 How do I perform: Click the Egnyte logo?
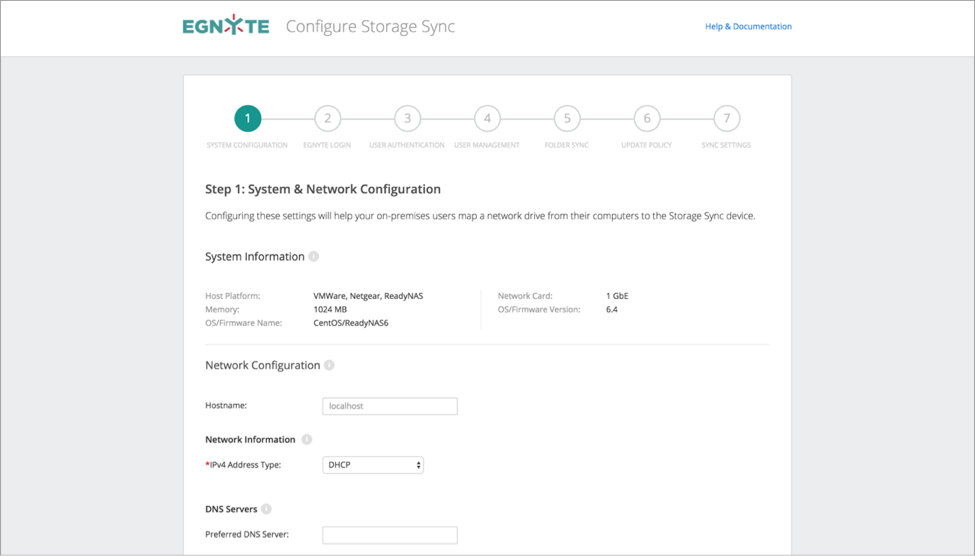[226, 26]
